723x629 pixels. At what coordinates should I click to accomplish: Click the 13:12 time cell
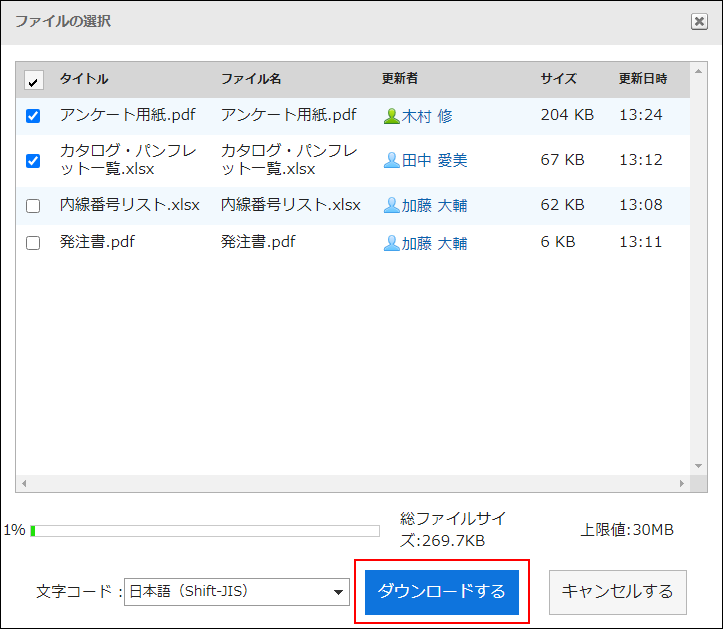[x=640, y=160]
